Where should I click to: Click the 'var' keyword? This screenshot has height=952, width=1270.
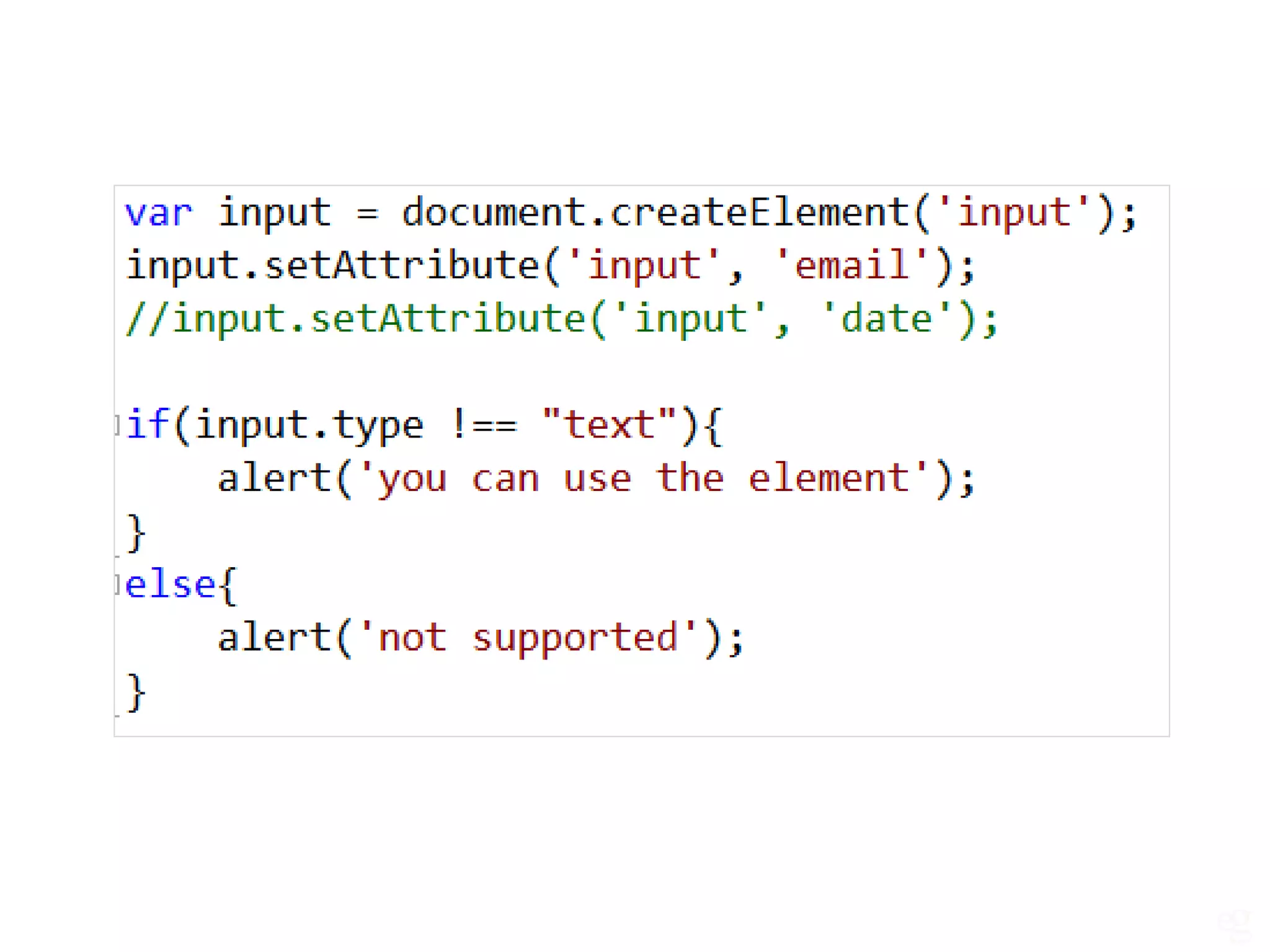[159, 213]
